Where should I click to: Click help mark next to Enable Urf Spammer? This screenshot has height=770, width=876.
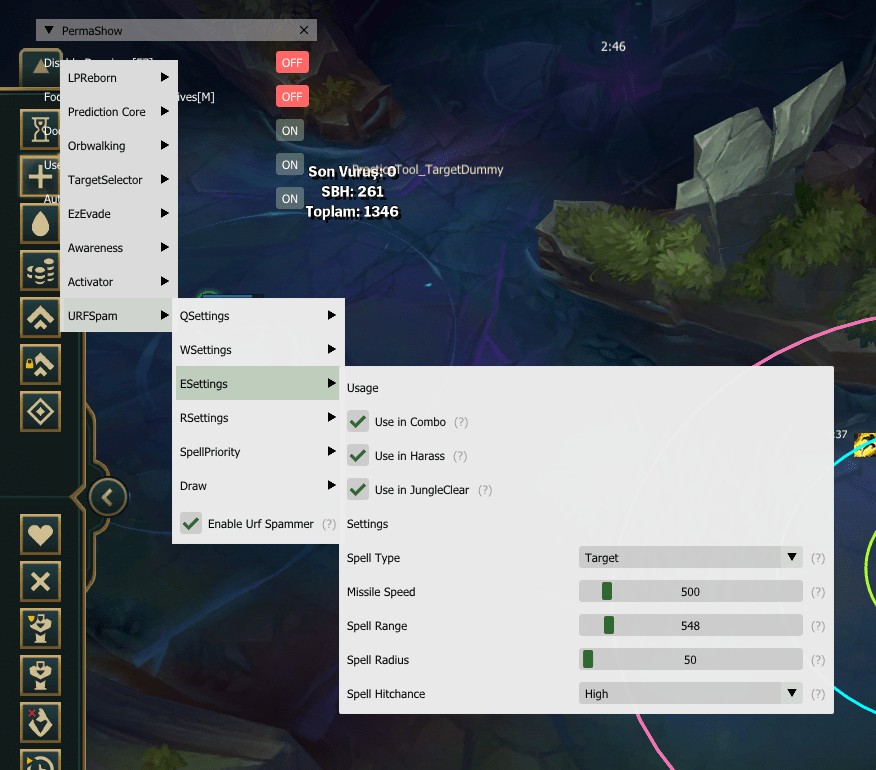click(329, 524)
